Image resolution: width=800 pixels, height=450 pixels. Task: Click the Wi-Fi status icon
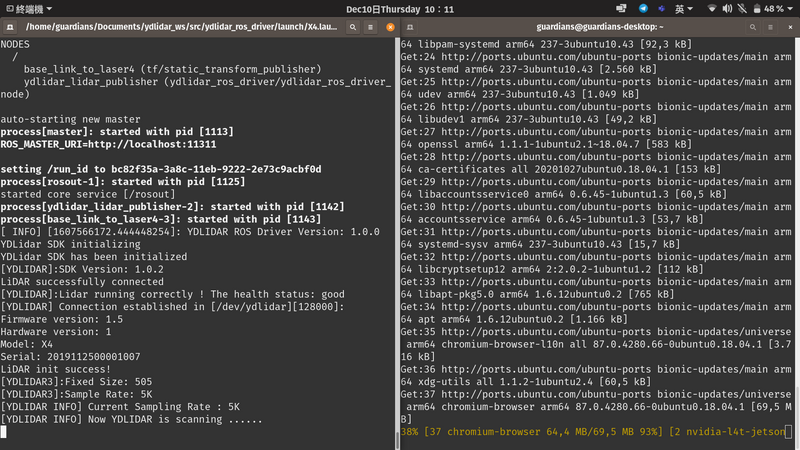712,9
